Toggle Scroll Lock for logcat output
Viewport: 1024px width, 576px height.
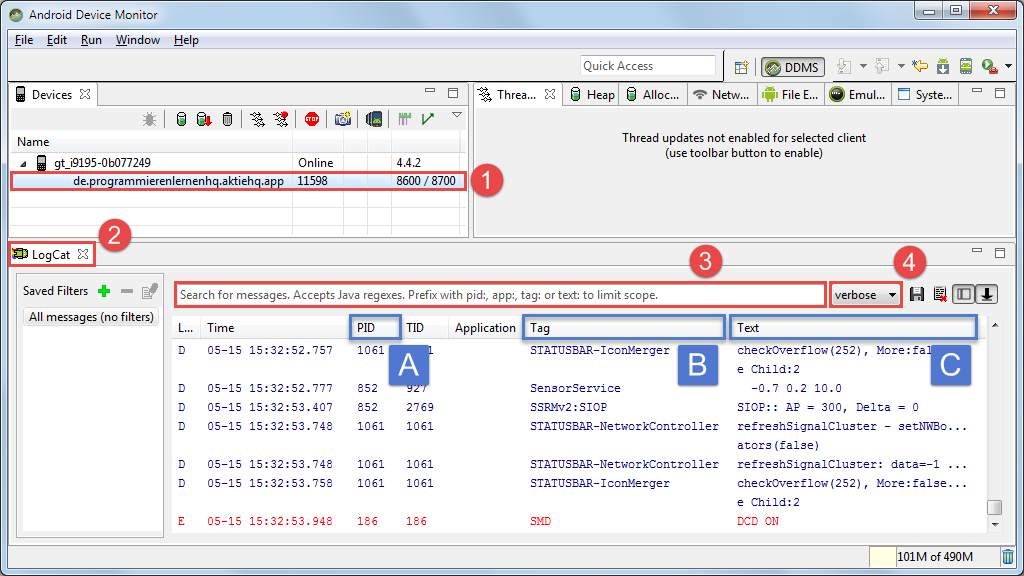click(x=987, y=295)
